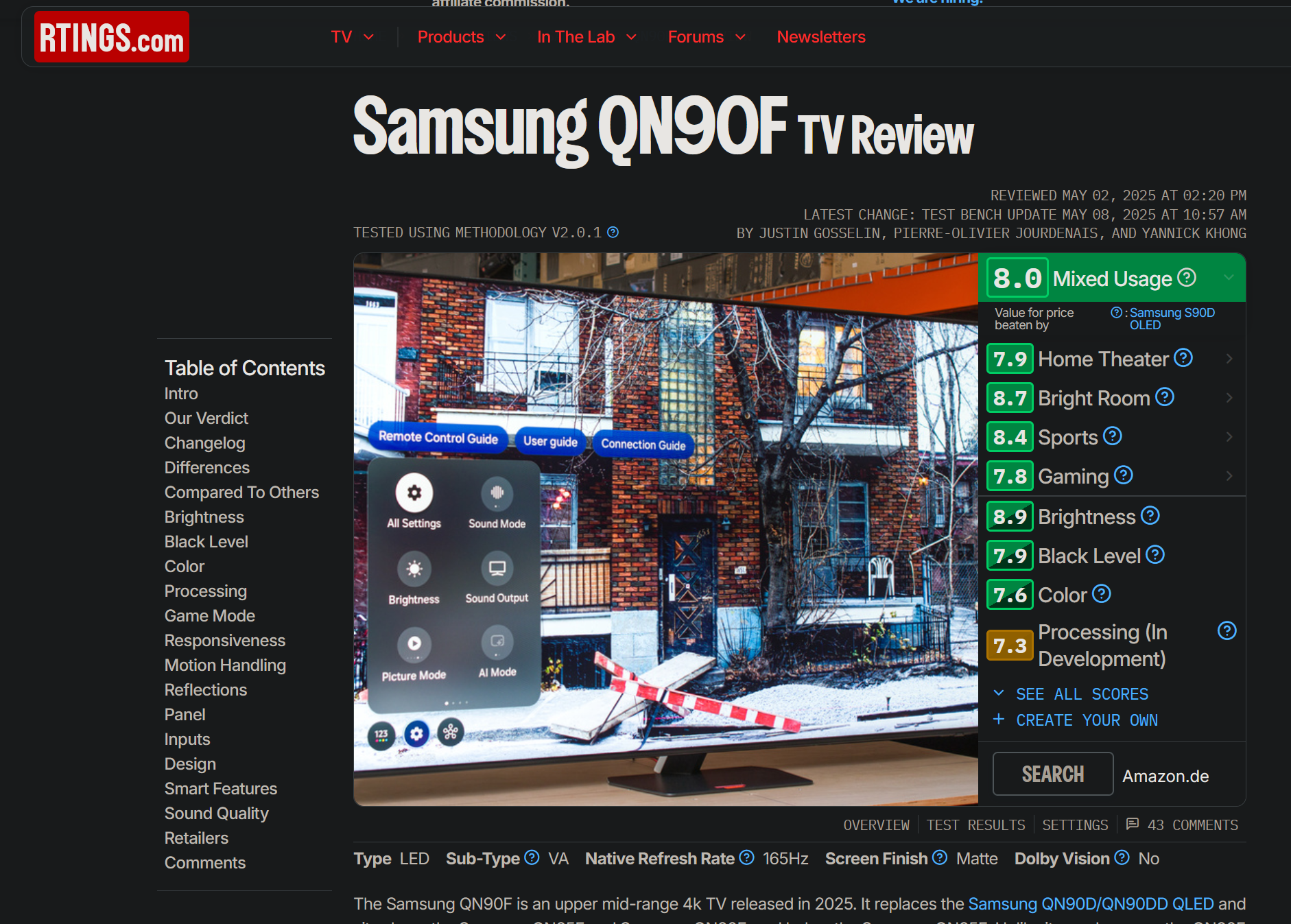Jump to Our Verdict section
The image size is (1291, 924).
pyautogui.click(x=206, y=418)
